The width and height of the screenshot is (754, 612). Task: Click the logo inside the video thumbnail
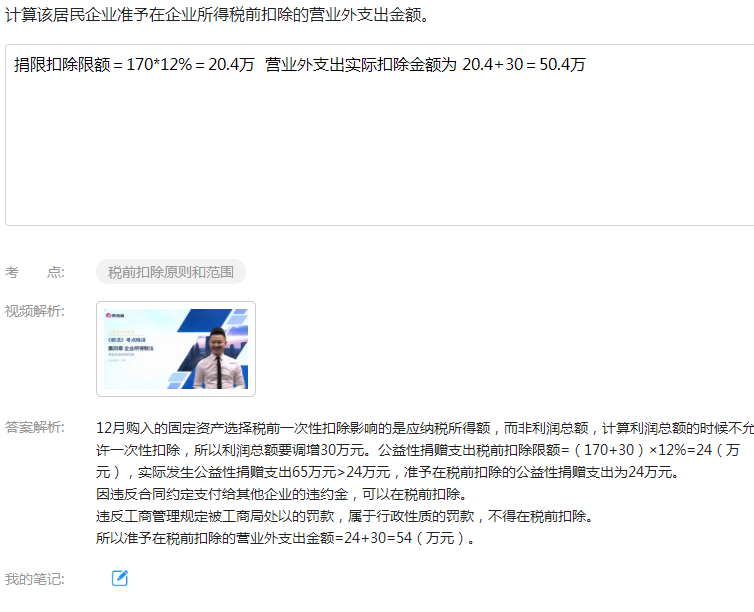[x=115, y=315]
